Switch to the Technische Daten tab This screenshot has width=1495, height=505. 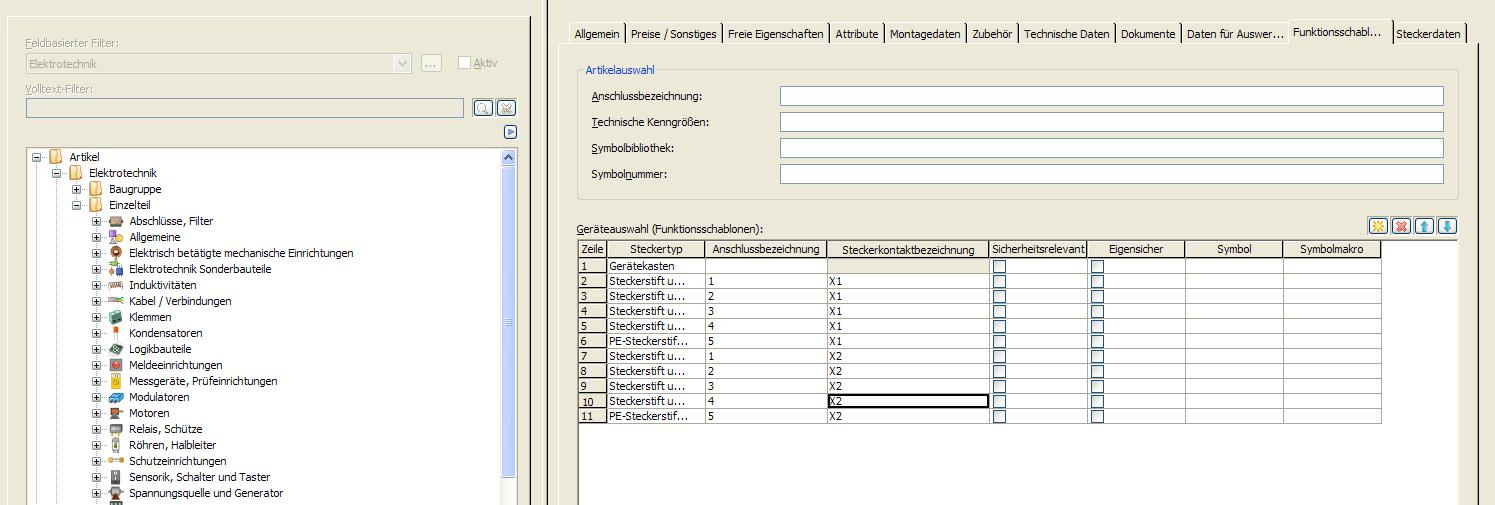[x=1067, y=34]
